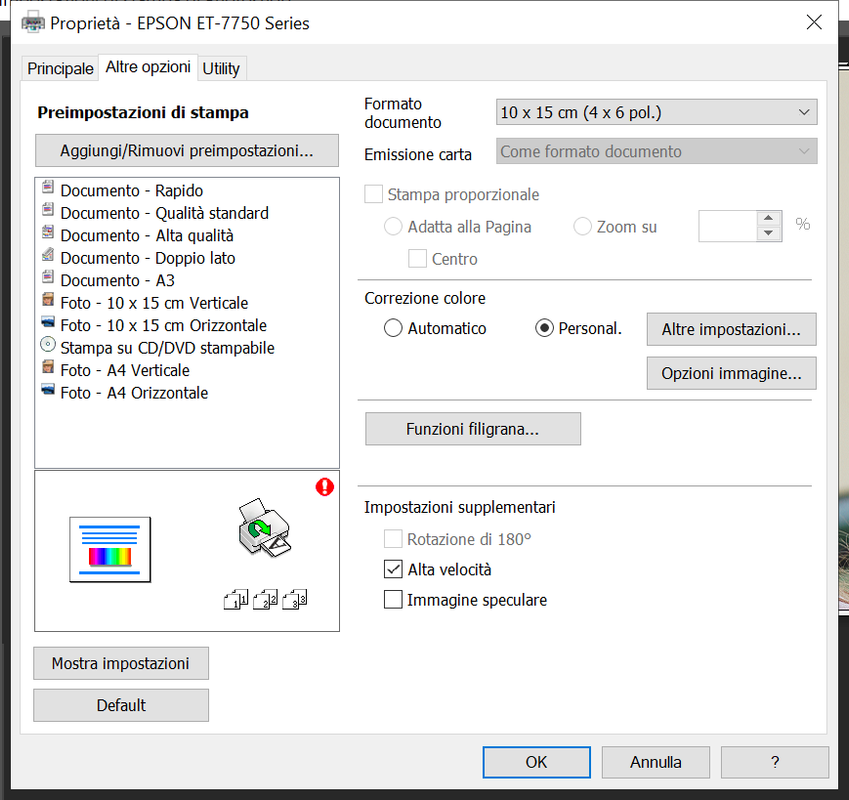Click the printer preview icon with green arrow
The width and height of the screenshot is (849, 800).
pos(265,528)
